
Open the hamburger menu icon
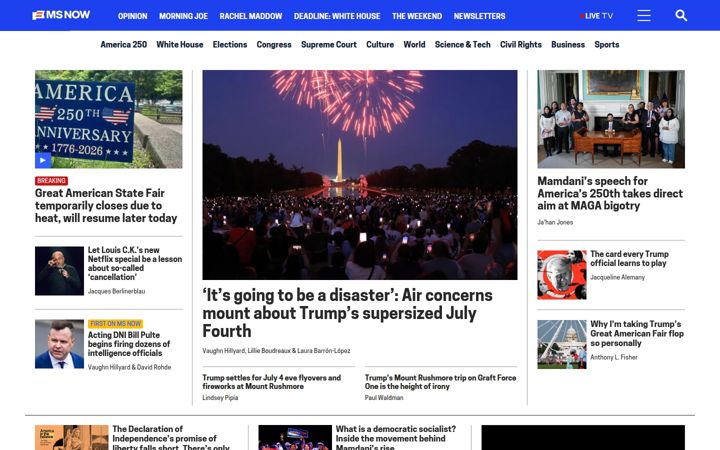pos(643,16)
